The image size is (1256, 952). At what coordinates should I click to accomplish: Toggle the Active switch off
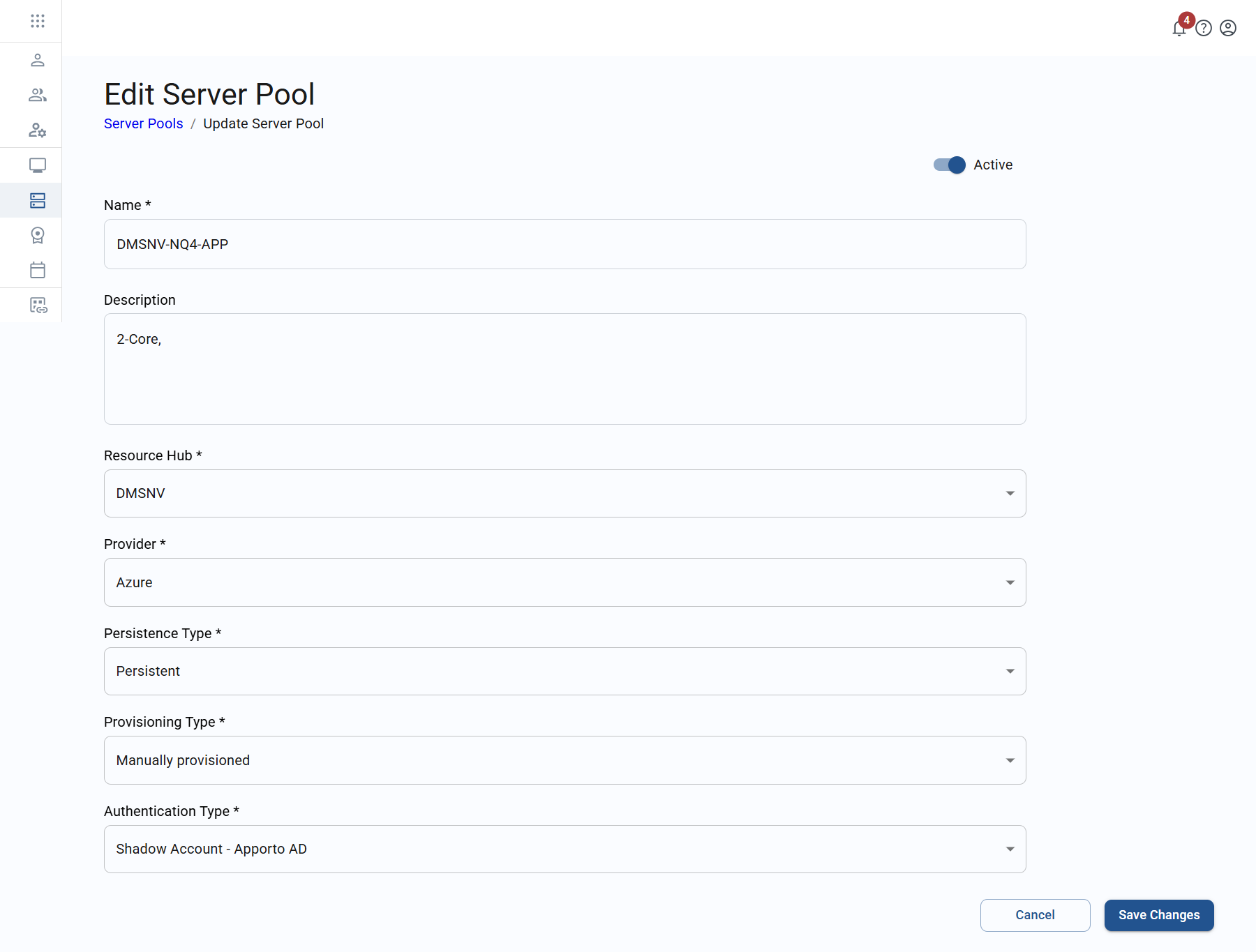[x=948, y=165]
